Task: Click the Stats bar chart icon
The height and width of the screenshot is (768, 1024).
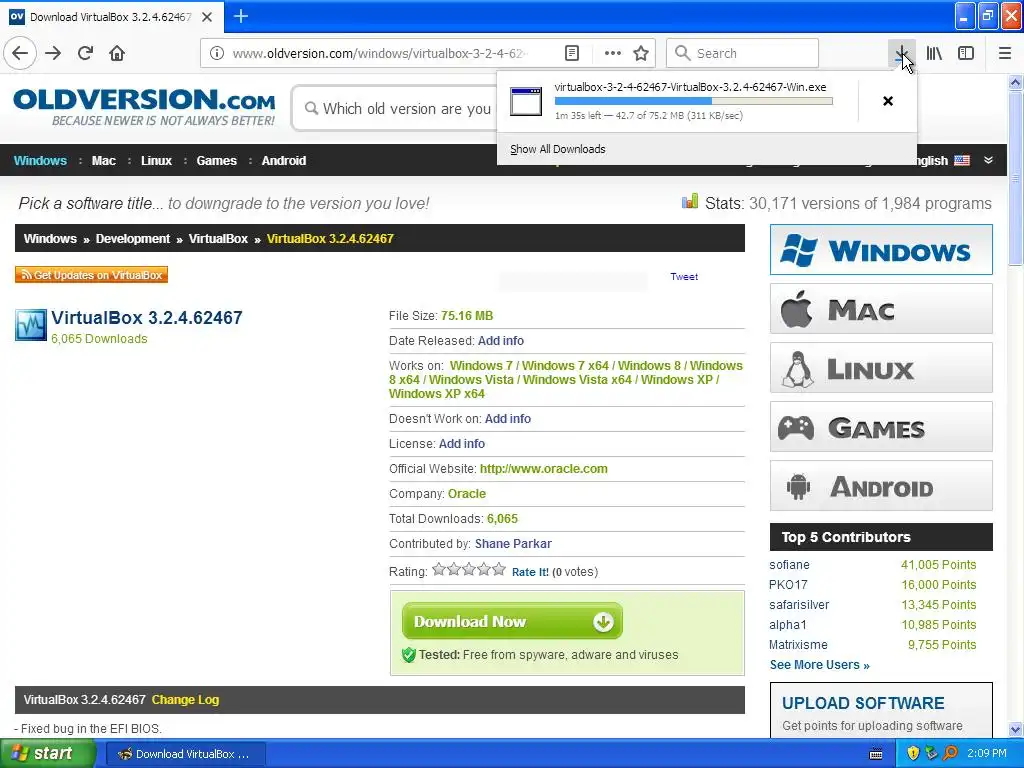Action: click(x=690, y=201)
